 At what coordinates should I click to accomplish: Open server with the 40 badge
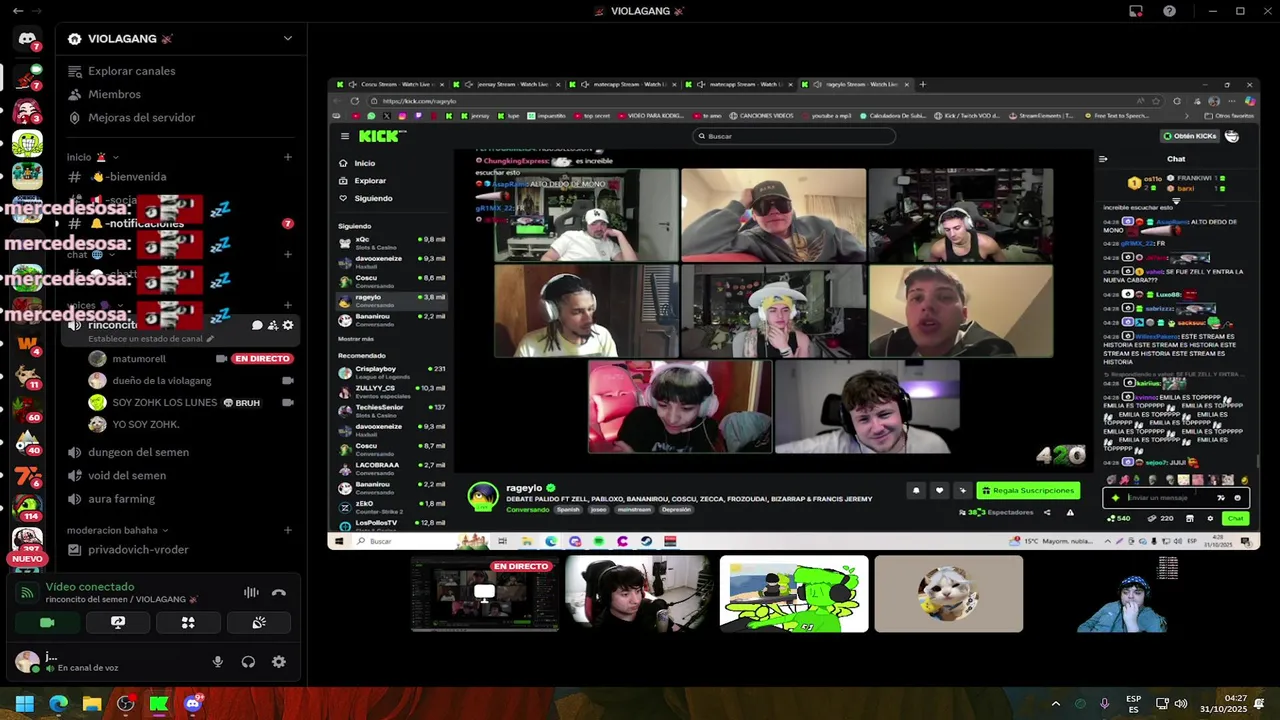click(x=27, y=442)
